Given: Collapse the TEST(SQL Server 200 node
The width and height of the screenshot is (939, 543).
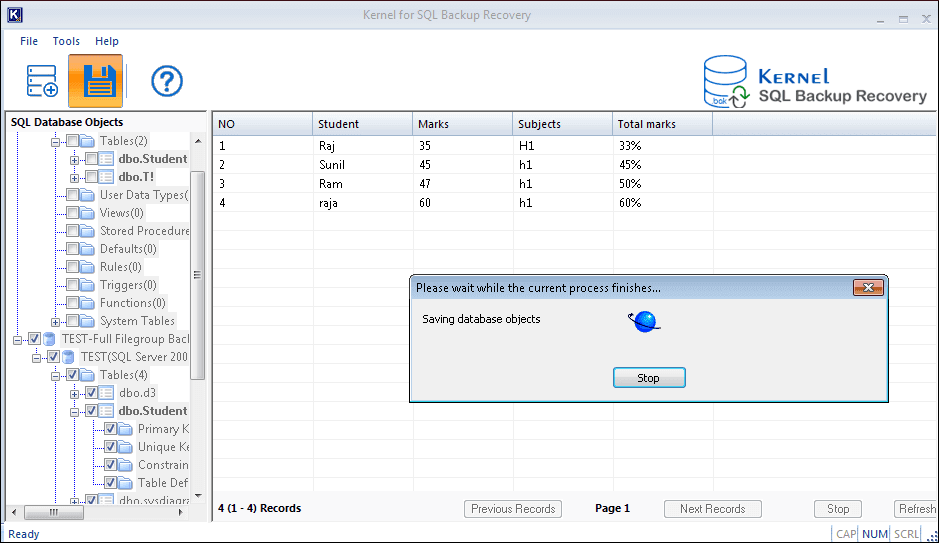Looking at the screenshot, I should tap(37, 358).
